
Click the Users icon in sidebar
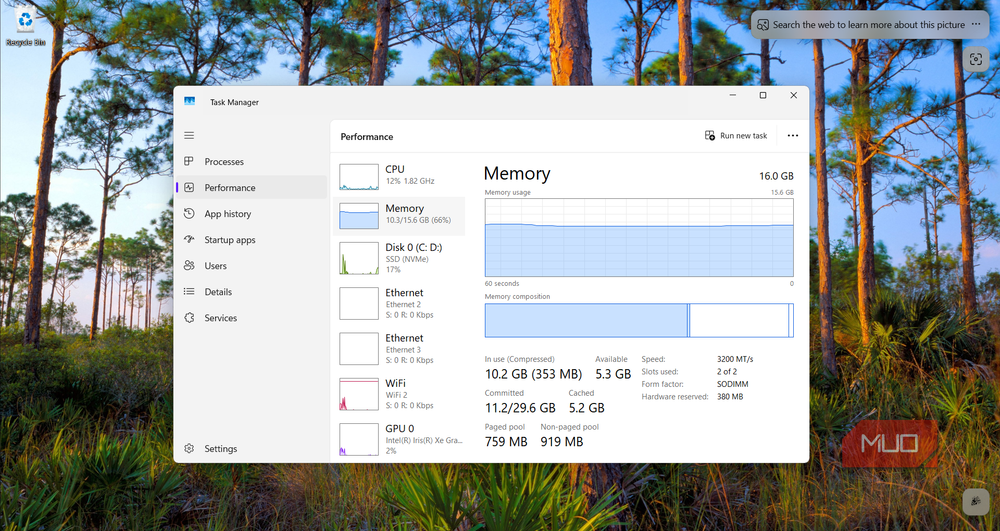pyautogui.click(x=189, y=266)
